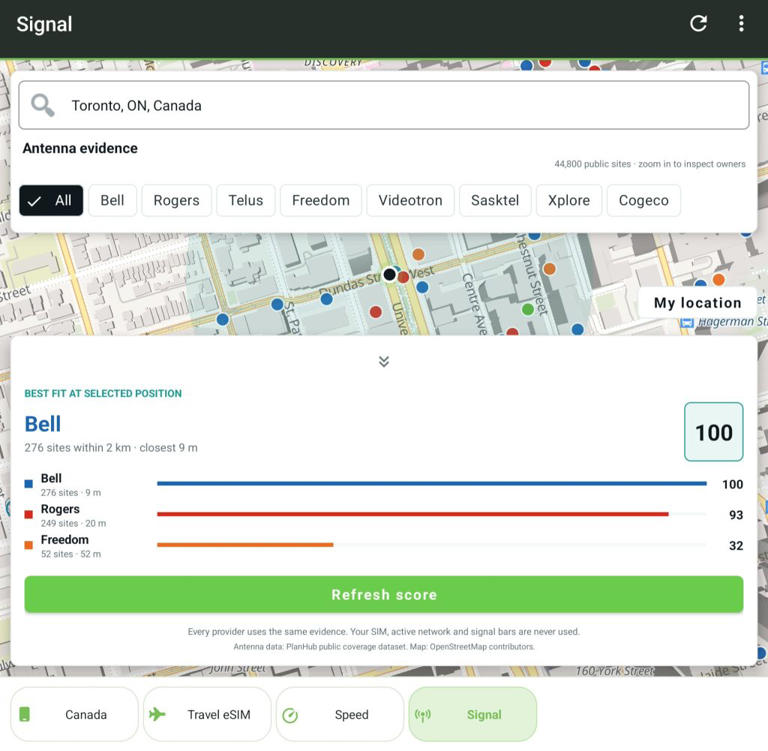Click the black selected-position map marker
This screenshot has width=768, height=751.
coord(389,274)
